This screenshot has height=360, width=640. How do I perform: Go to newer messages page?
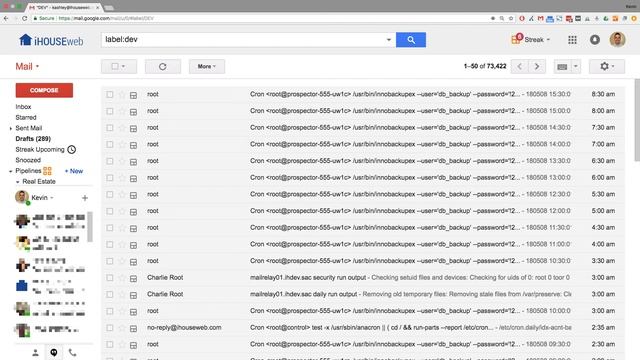(x=520, y=67)
